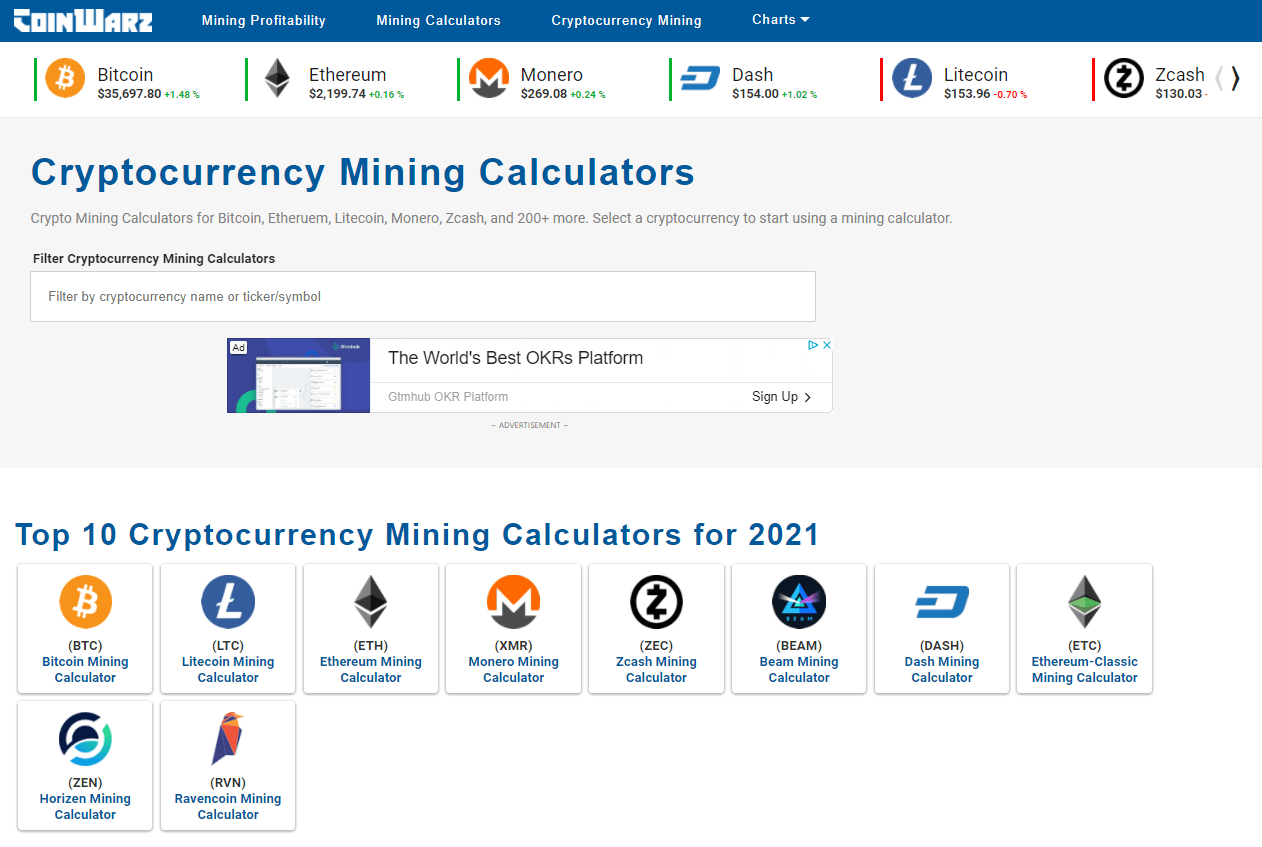1262x847 pixels.
Task: Open the Monero Mining Calculator link
Action: (x=514, y=670)
